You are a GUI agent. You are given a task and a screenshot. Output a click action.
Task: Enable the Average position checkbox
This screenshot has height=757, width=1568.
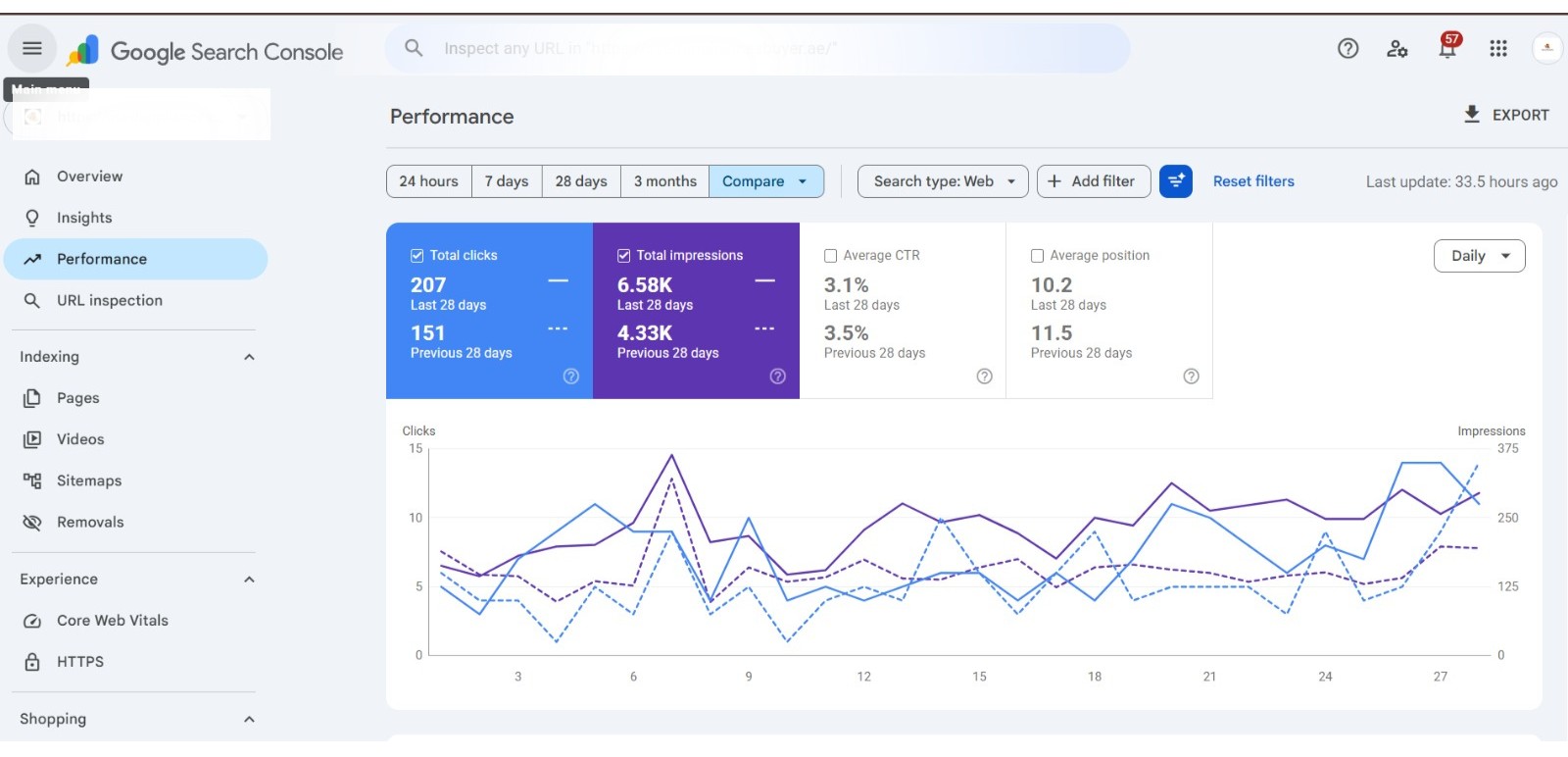[1038, 256]
